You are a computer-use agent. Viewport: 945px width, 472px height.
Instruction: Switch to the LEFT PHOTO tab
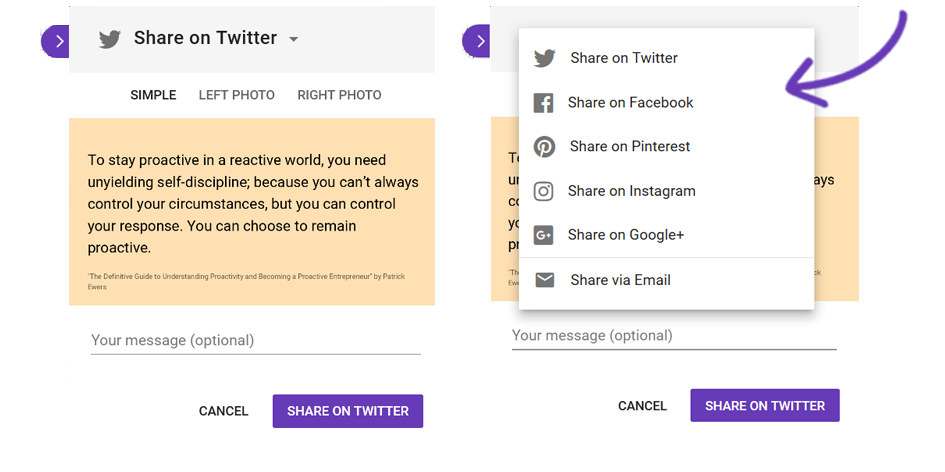[x=236, y=95]
